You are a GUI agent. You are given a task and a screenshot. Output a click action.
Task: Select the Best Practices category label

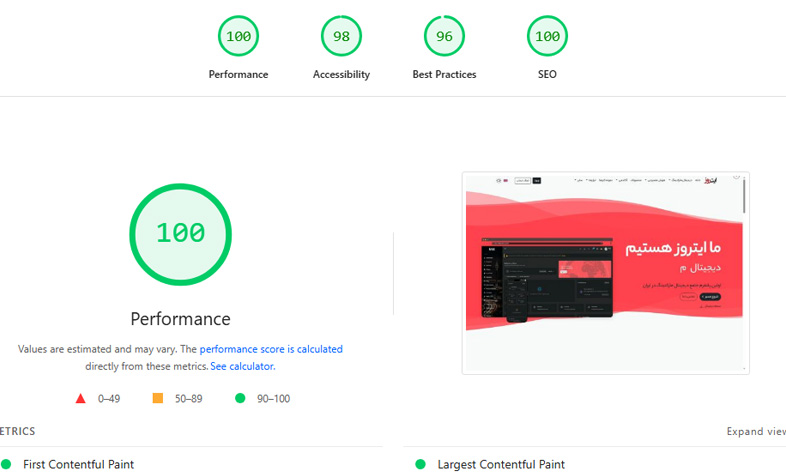pyautogui.click(x=444, y=74)
